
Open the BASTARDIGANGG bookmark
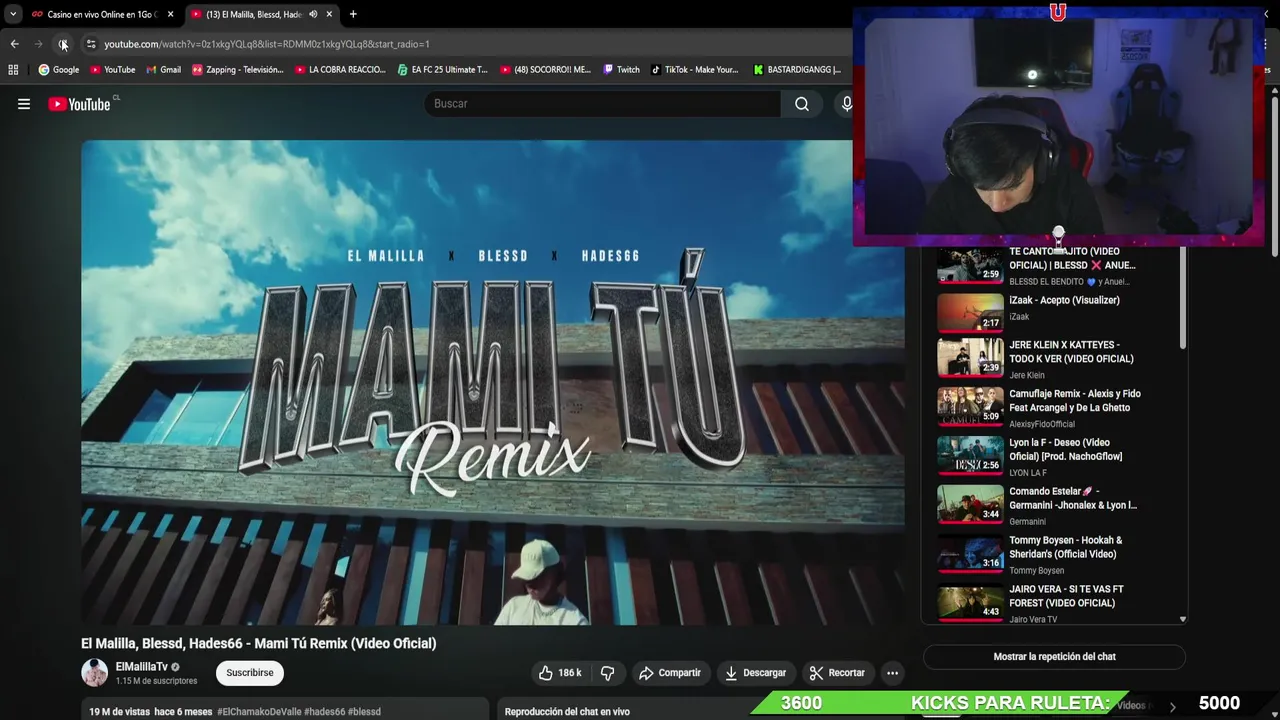coord(797,70)
